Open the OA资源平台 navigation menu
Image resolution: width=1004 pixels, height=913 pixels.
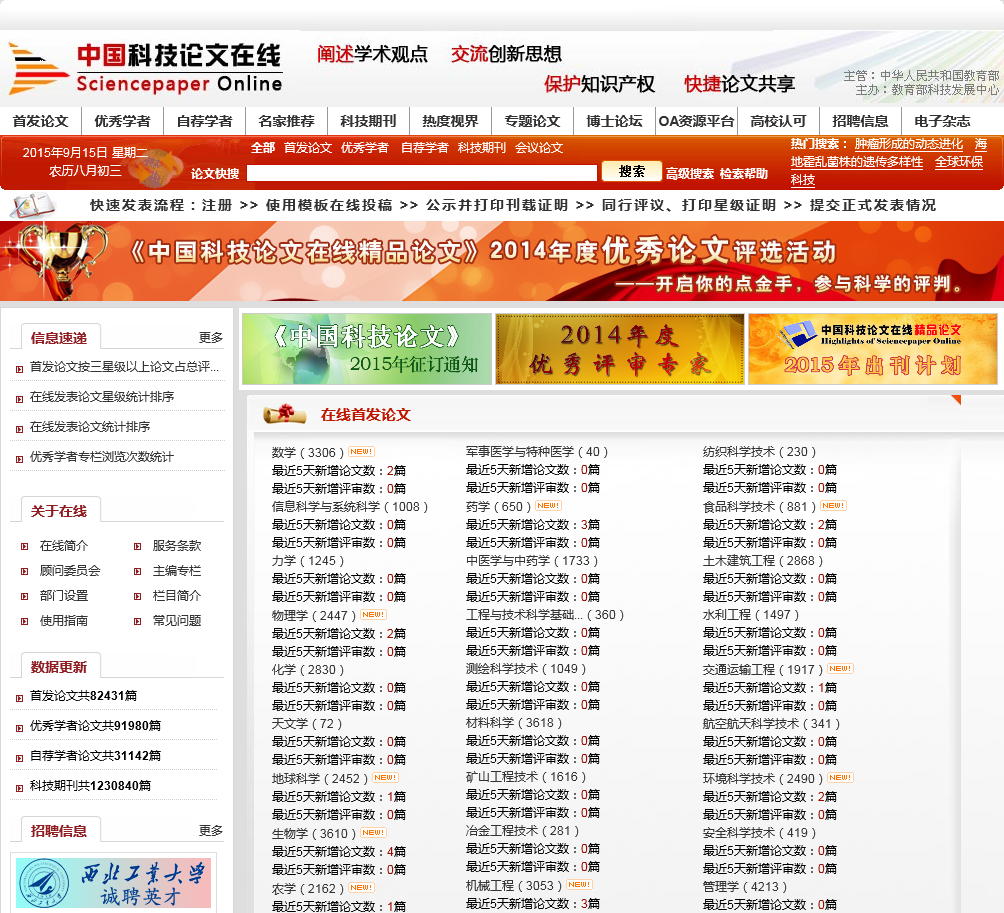tap(697, 121)
